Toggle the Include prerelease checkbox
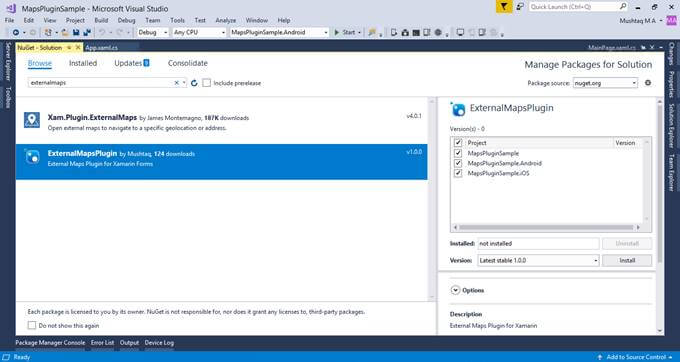The height and width of the screenshot is (362, 680). [207, 83]
